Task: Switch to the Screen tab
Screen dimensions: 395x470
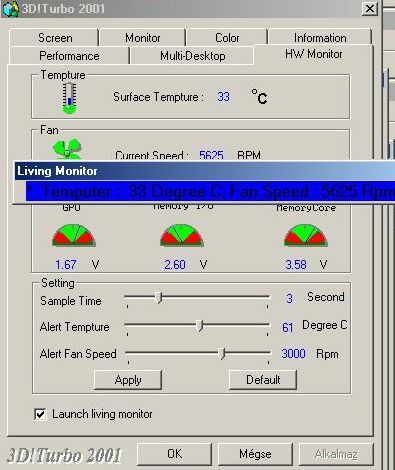Action: tap(54, 38)
